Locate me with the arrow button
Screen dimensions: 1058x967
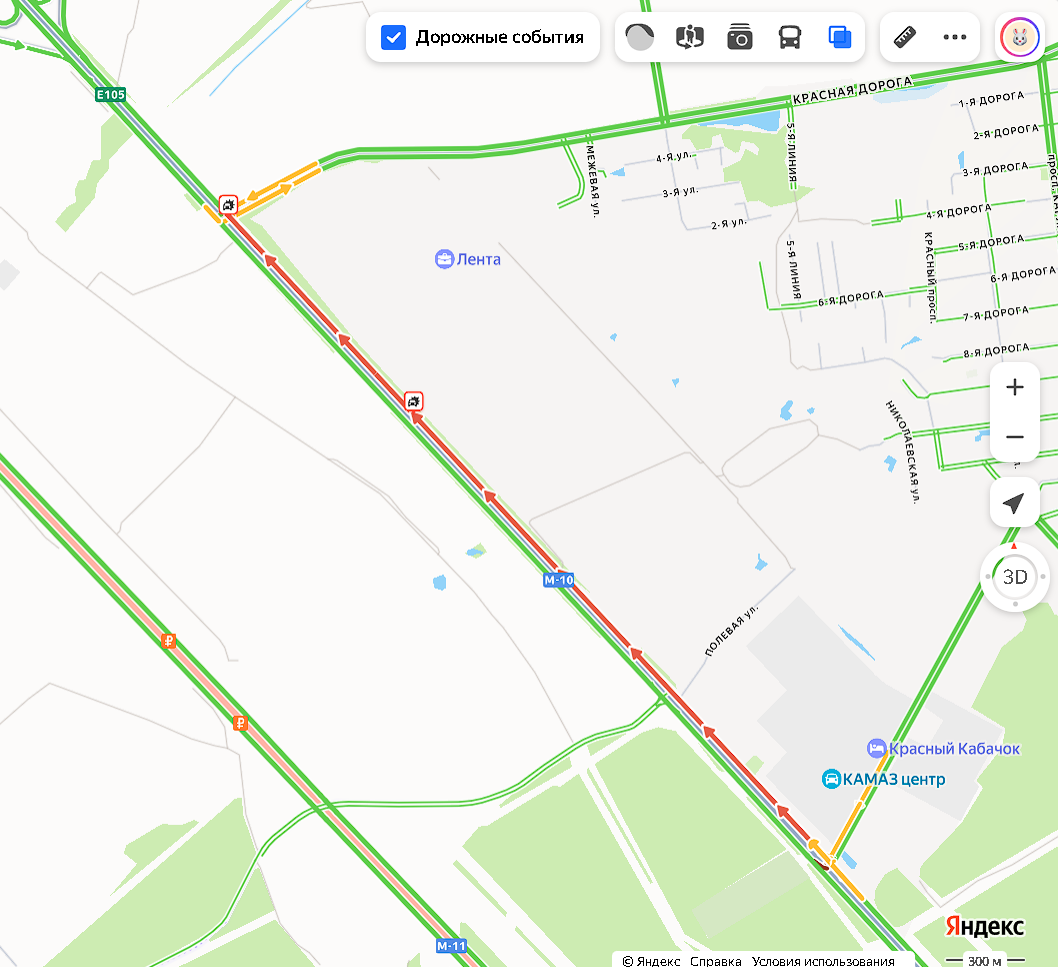coord(1014,503)
